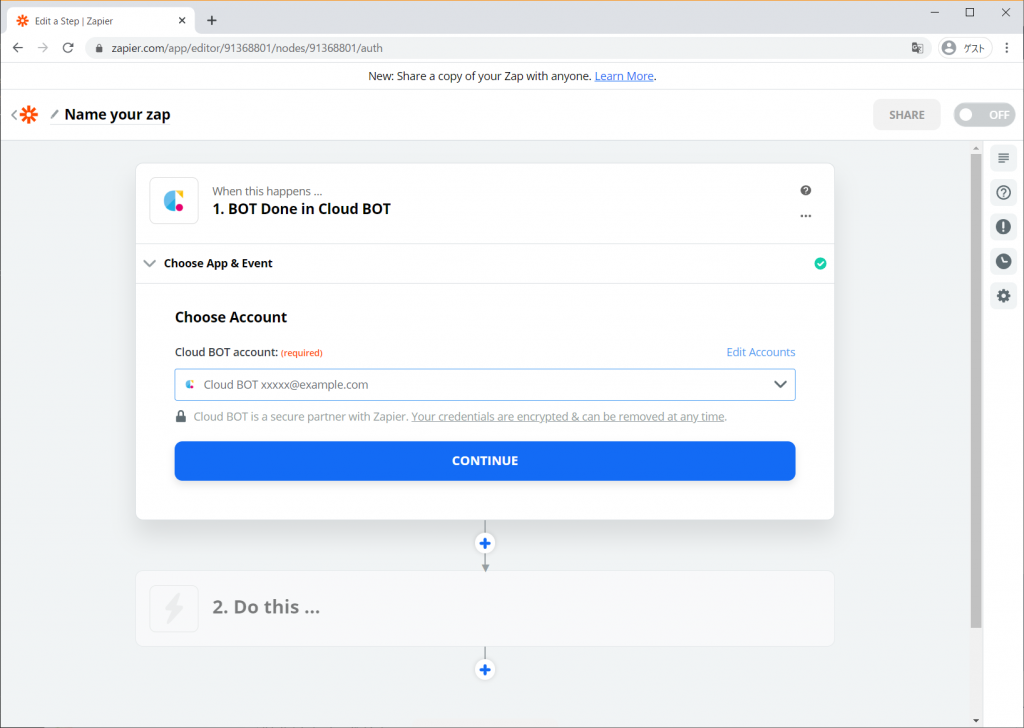Screen dimensions: 1024x728
Task: Open the sidebar alert exclamation icon
Action: click(x=1003, y=227)
